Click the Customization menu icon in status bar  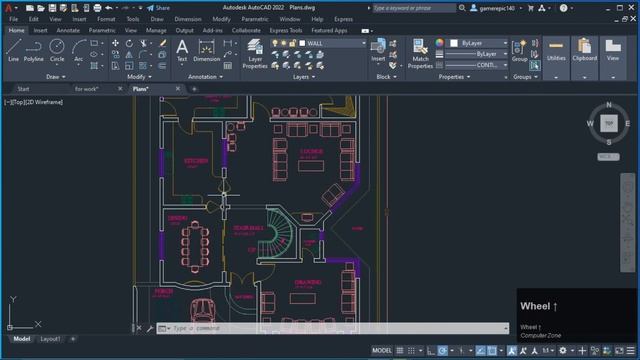point(631,350)
